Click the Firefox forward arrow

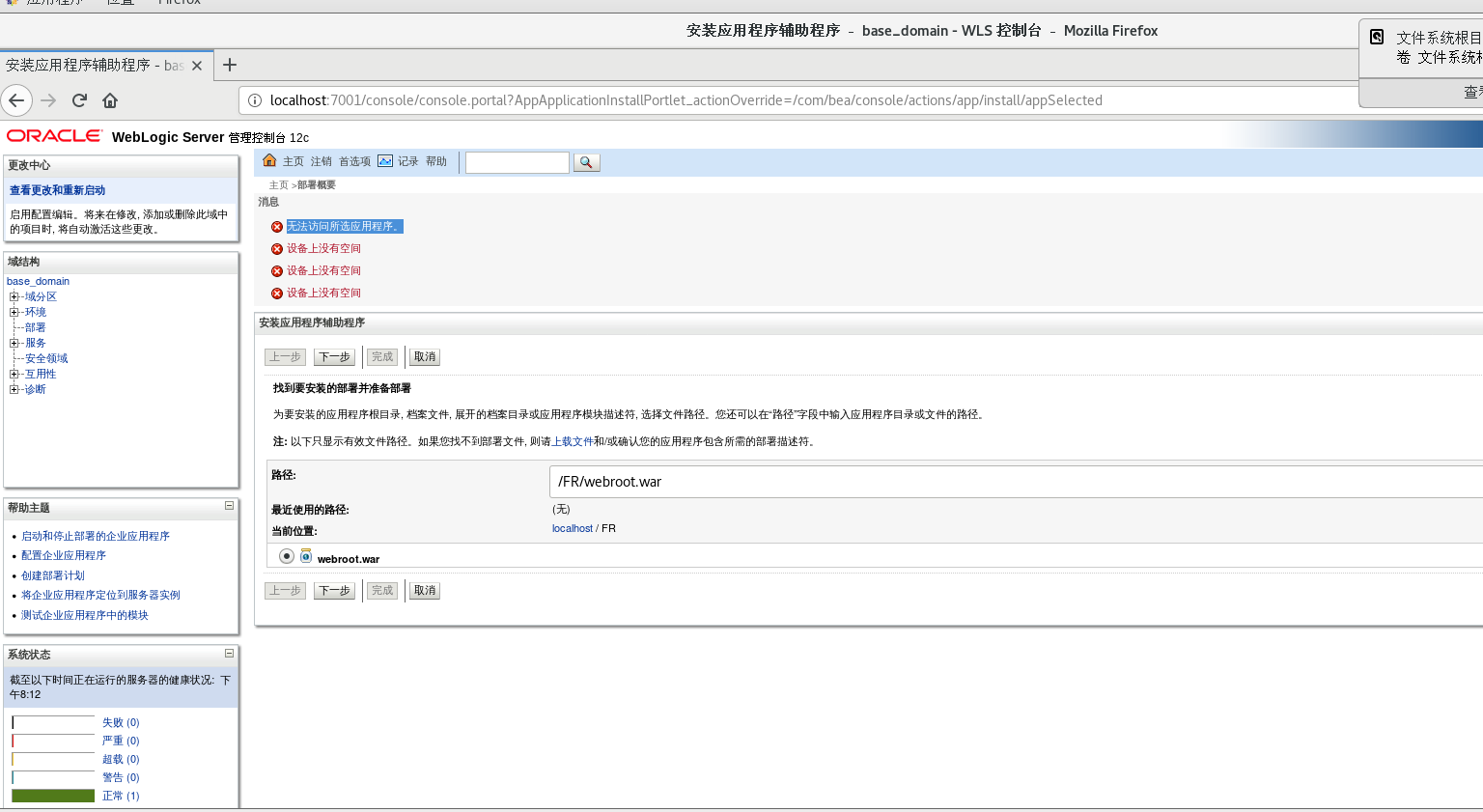[x=48, y=100]
